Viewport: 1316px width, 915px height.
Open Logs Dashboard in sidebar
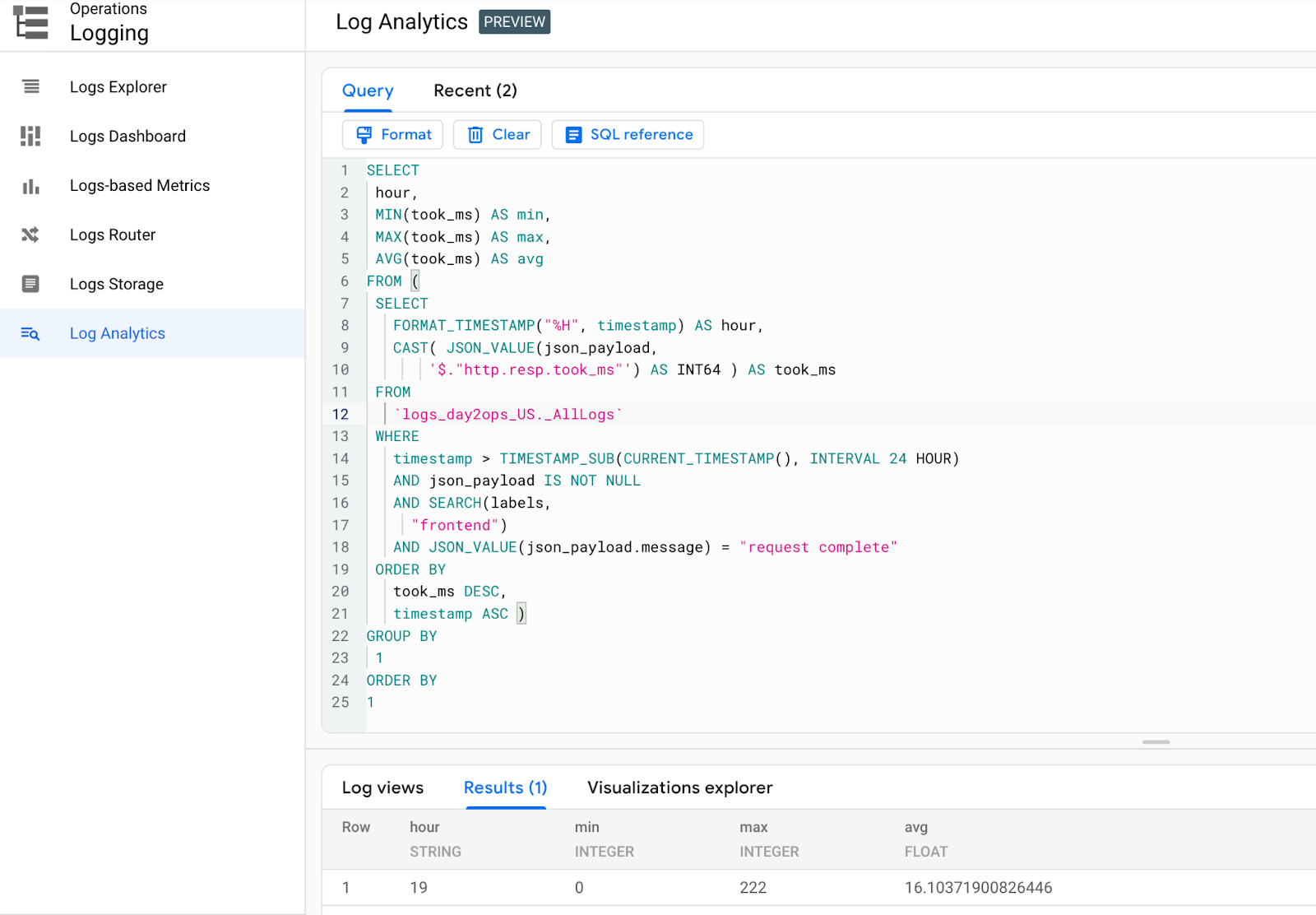click(x=152, y=136)
